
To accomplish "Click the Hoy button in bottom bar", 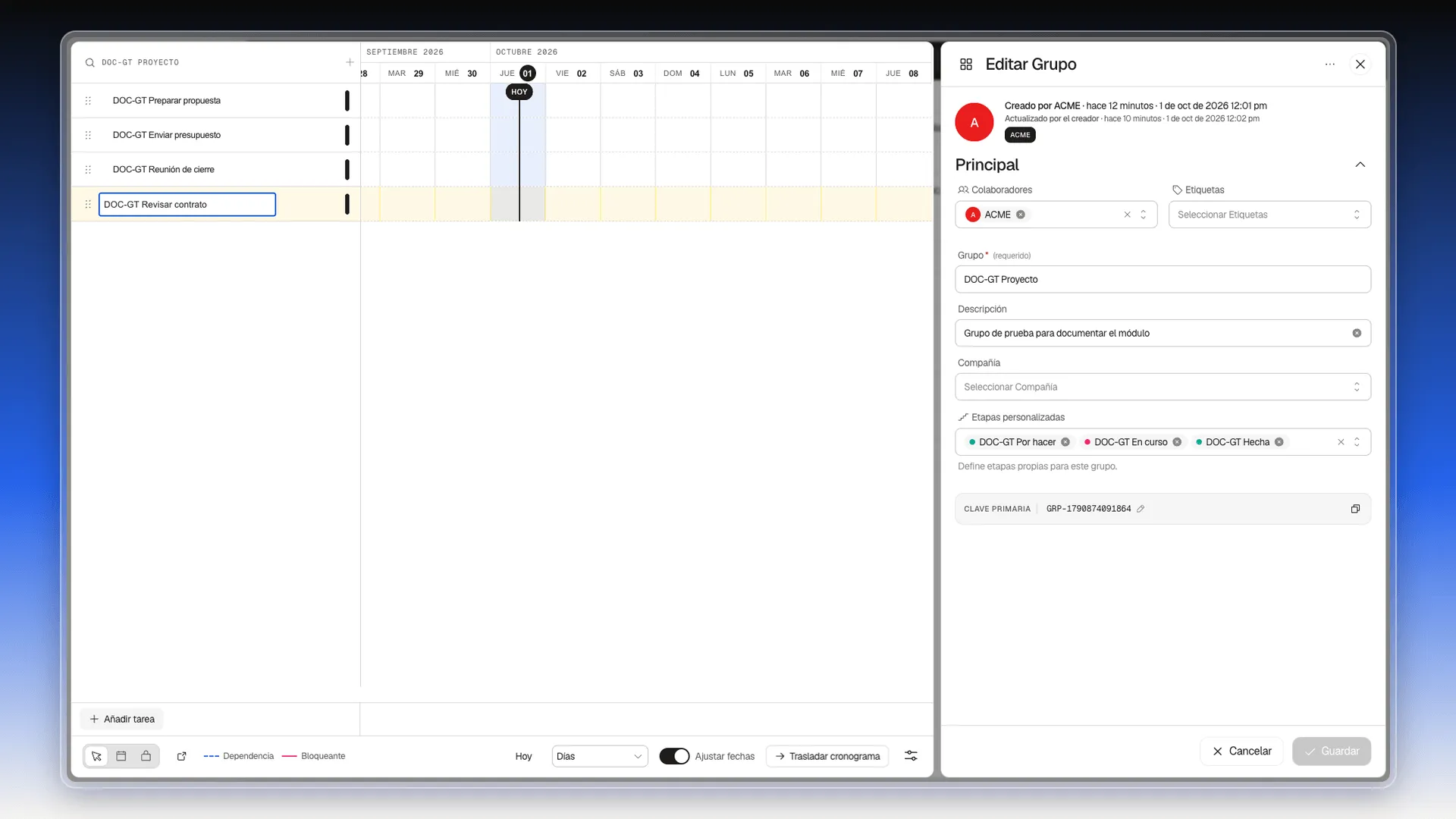I will tap(523, 756).
